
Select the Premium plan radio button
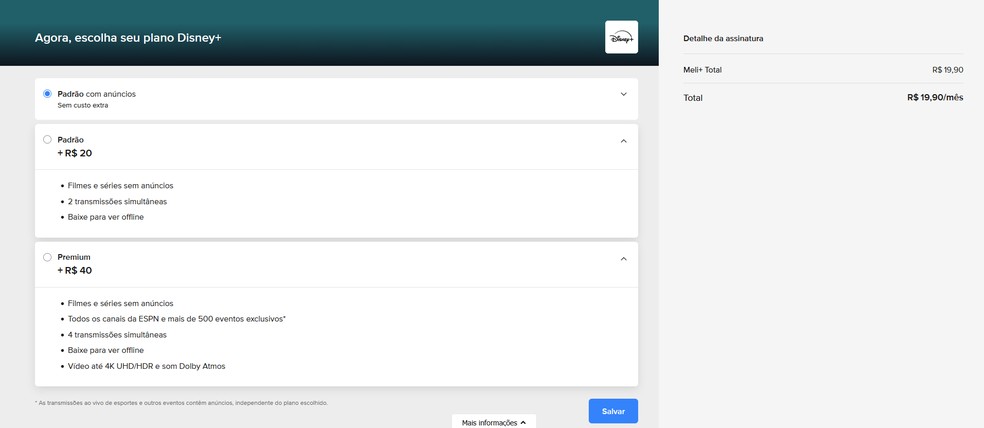(47, 257)
